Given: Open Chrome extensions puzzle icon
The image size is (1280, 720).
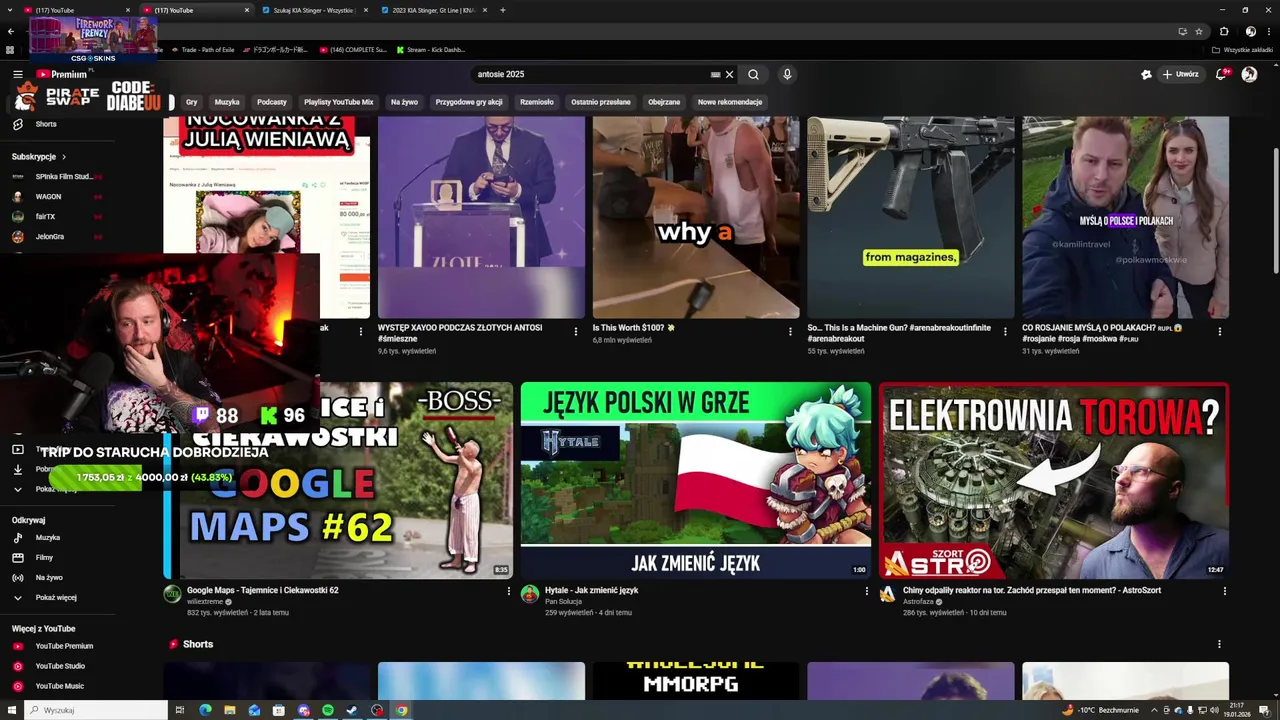Looking at the screenshot, I should pyautogui.click(x=1224, y=31).
